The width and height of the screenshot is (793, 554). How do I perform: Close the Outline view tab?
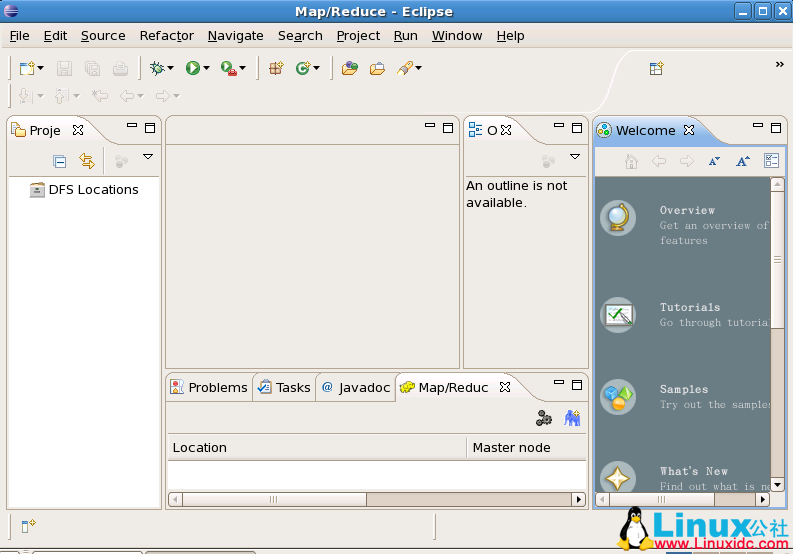click(x=506, y=130)
